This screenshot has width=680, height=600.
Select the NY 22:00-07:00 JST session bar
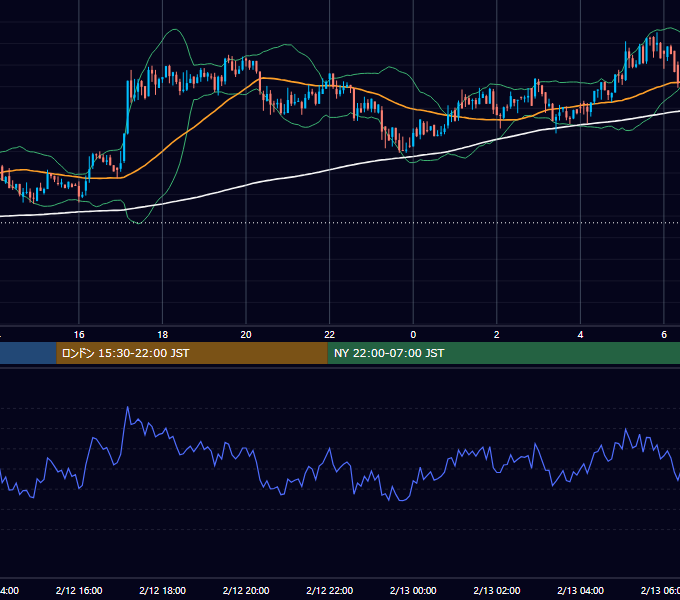click(503, 353)
